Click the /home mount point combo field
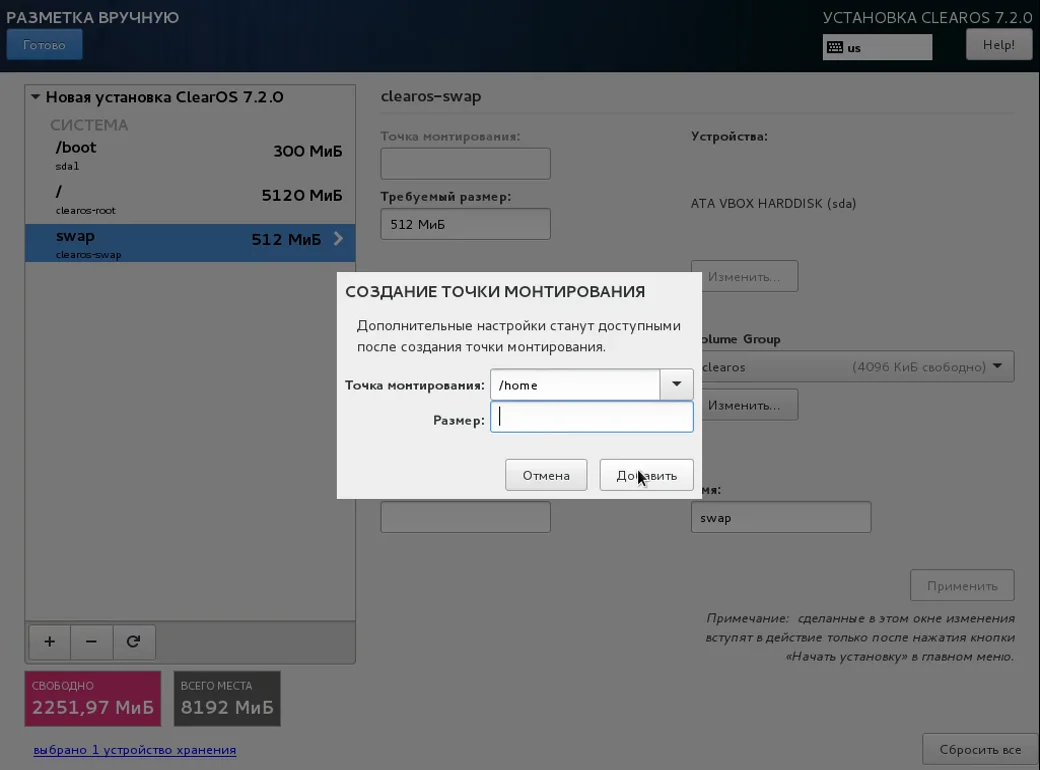This screenshot has height=770, width=1040. (575, 385)
